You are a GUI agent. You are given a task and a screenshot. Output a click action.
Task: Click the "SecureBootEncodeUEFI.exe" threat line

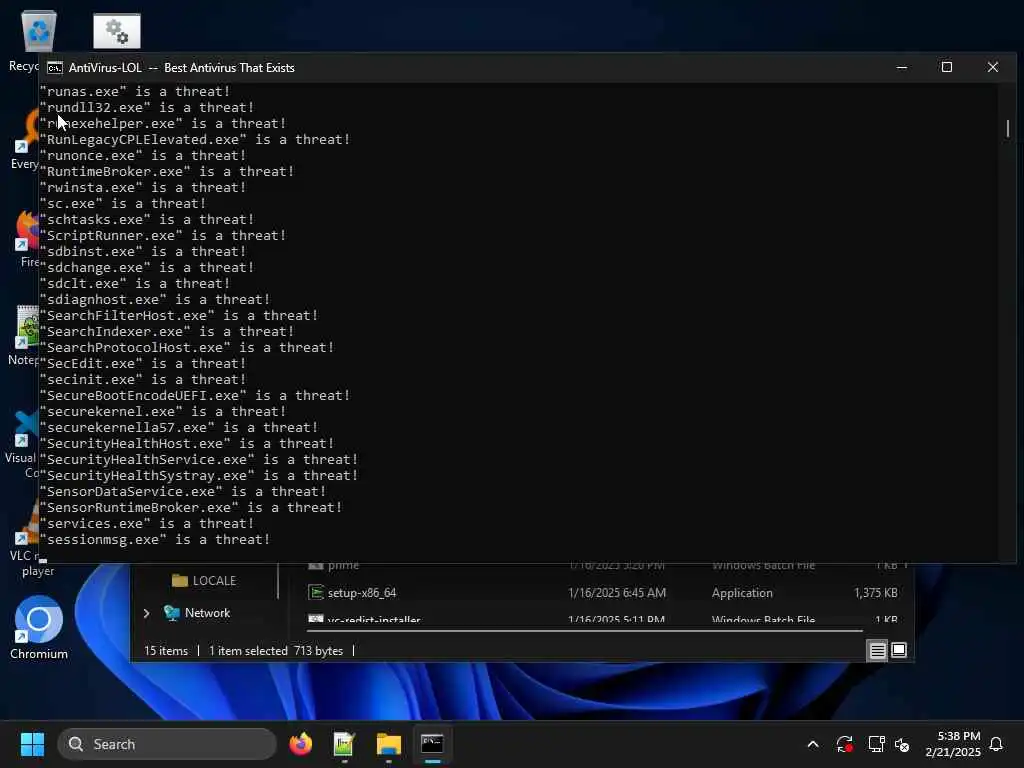coord(195,395)
